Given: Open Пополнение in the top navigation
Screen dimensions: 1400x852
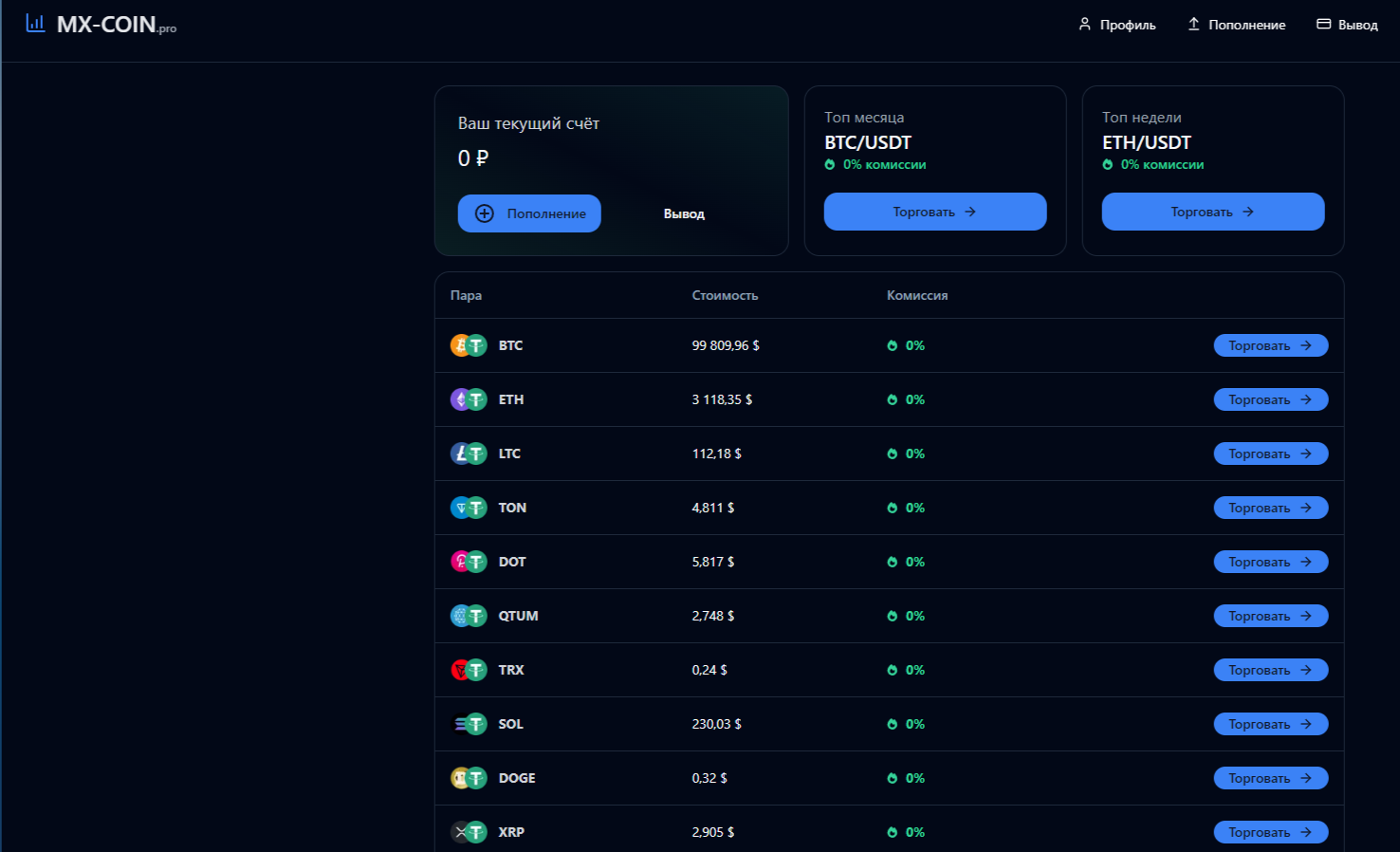Looking at the screenshot, I should tap(1236, 25).
